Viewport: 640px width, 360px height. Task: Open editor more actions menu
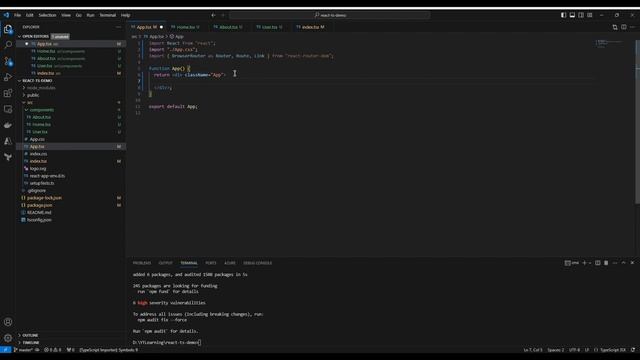(633, 27)
